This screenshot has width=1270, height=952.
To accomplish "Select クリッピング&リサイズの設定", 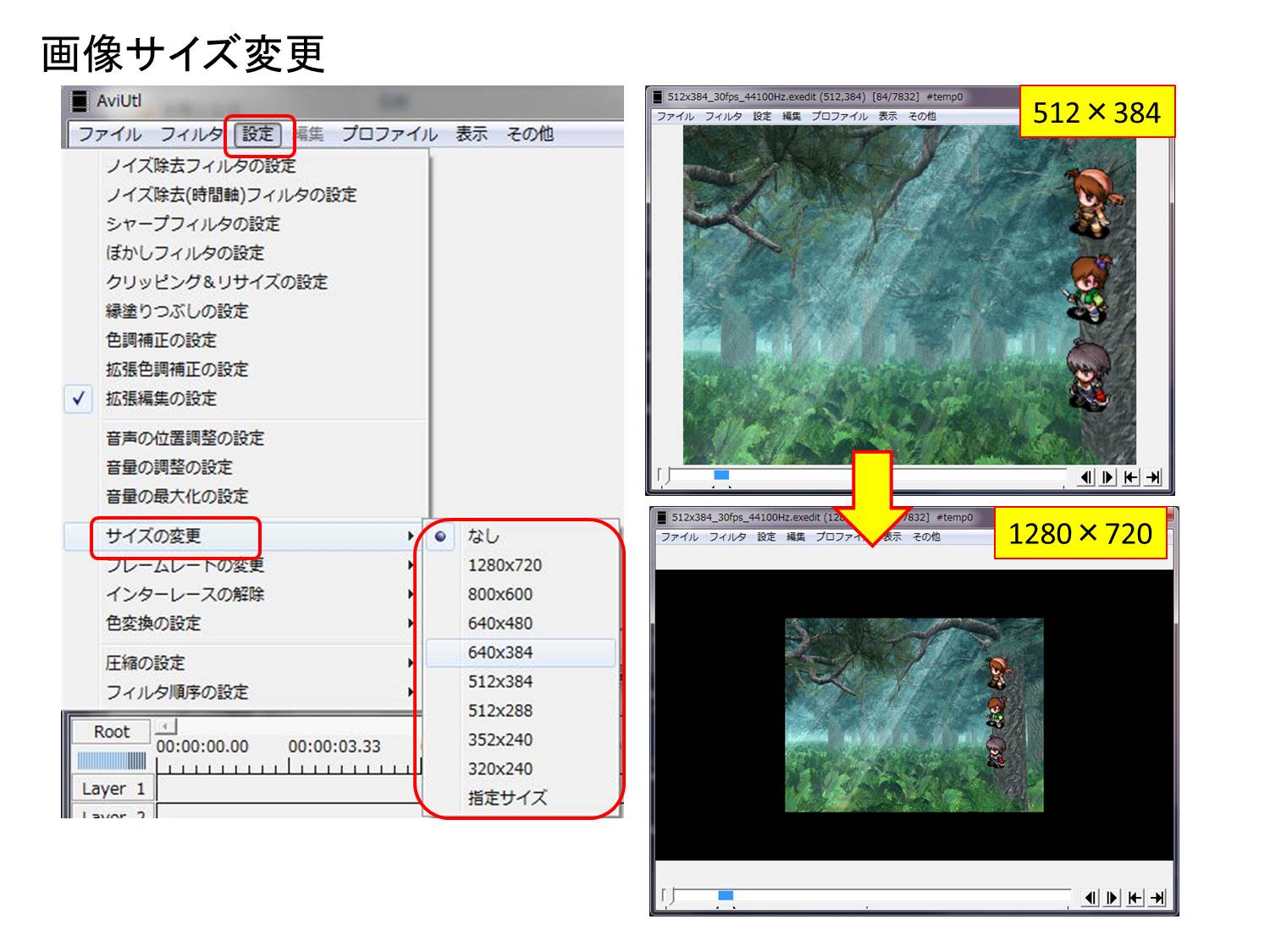I will (217, 282).
